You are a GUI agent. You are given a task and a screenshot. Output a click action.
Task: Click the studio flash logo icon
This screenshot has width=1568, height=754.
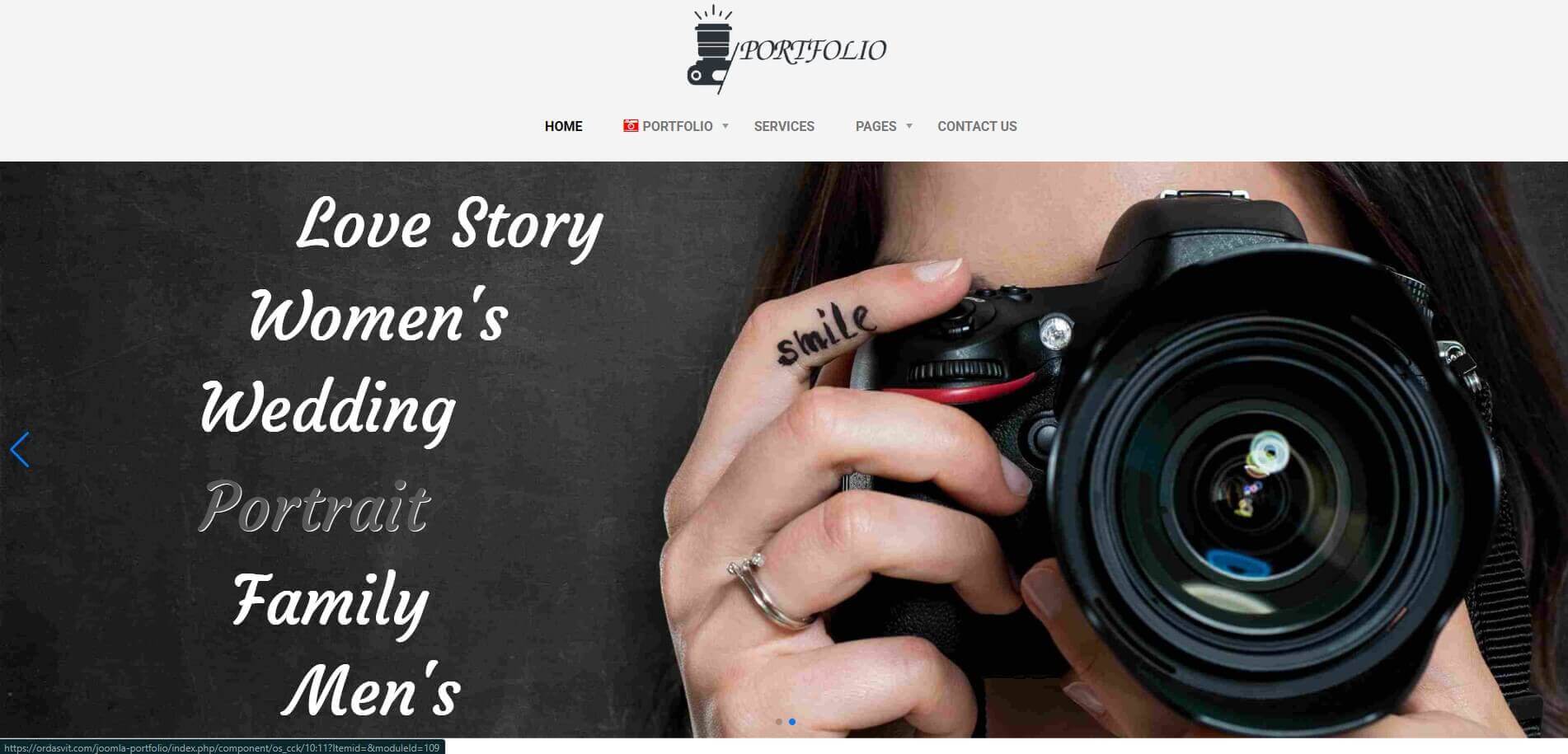click(x=710, y=48)
